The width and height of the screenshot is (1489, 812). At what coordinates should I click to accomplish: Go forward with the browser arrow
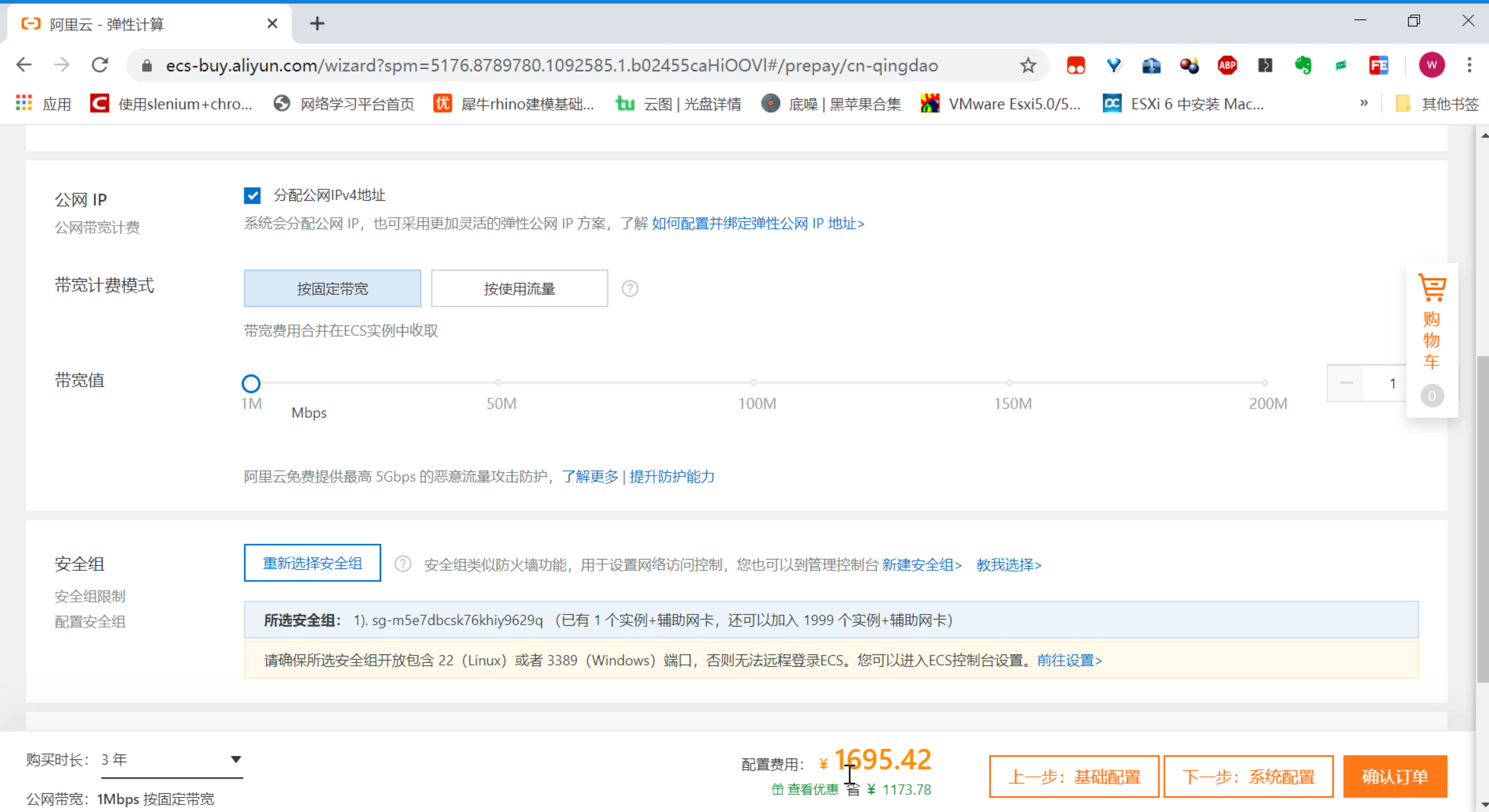click(x=62, y=65)
